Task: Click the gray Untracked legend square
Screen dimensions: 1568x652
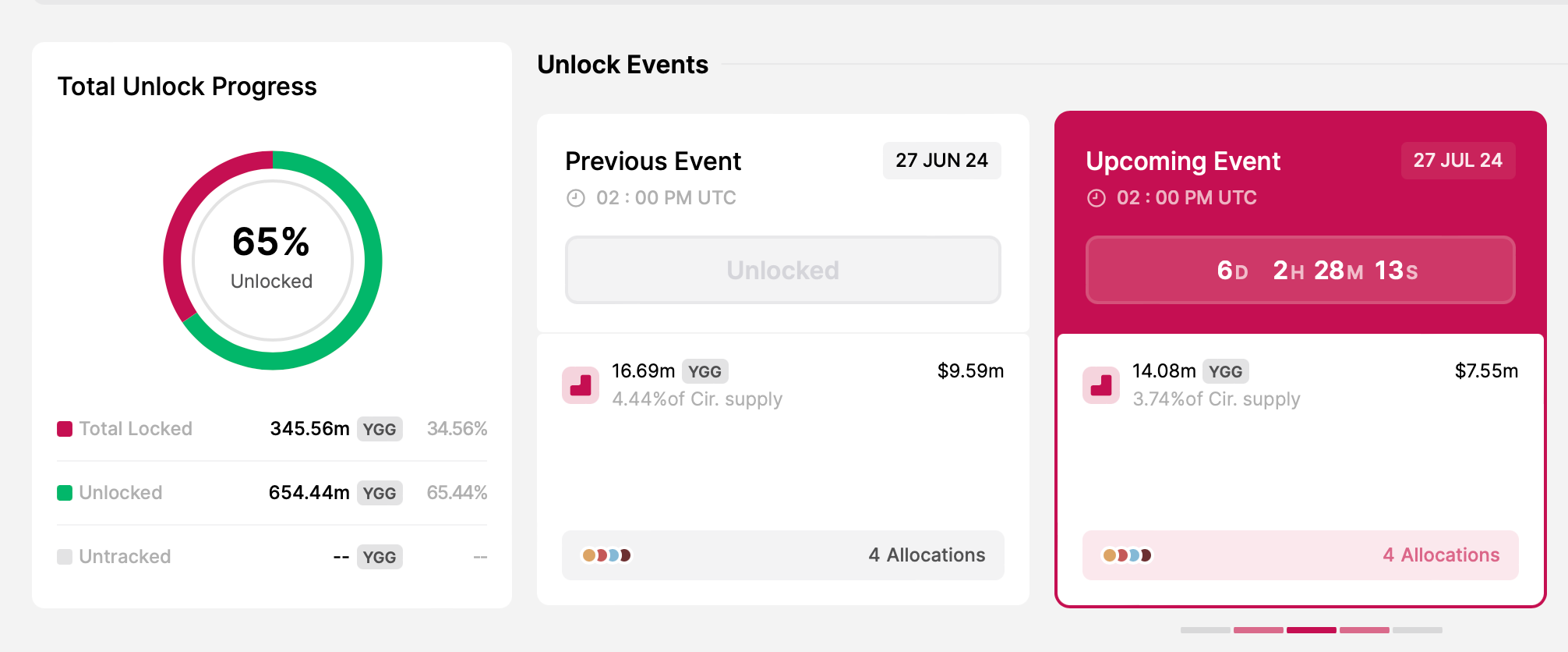Action: [x=65, y=557]
